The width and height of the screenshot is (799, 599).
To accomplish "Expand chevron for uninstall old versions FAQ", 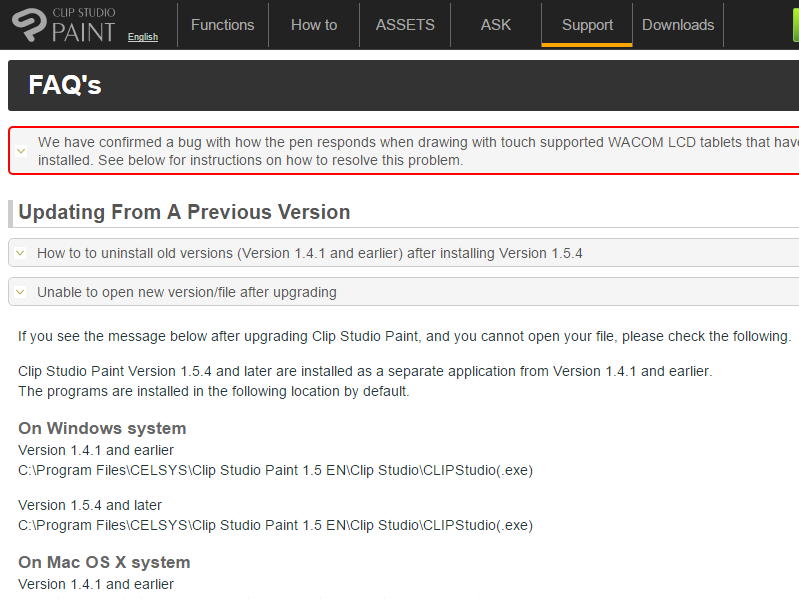I will point(20,253).
